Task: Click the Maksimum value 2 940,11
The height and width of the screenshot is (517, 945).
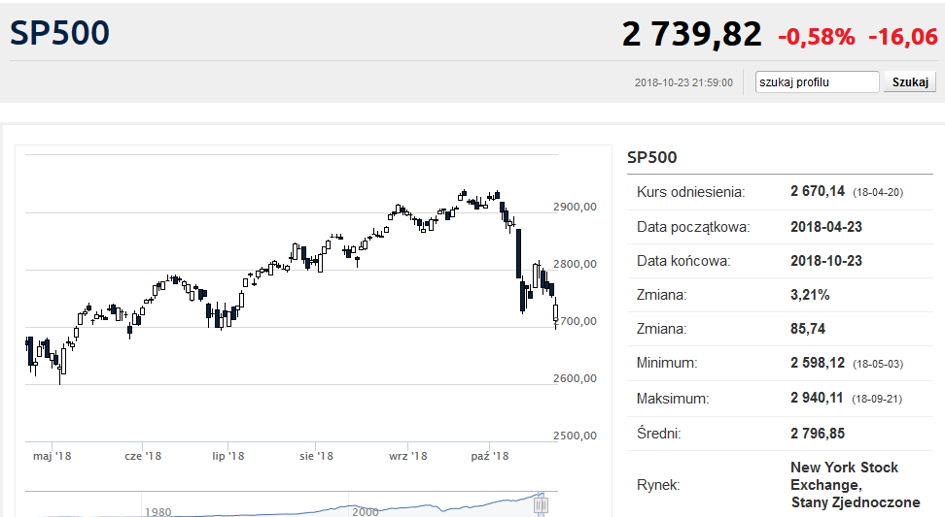Action: point(817,398)
